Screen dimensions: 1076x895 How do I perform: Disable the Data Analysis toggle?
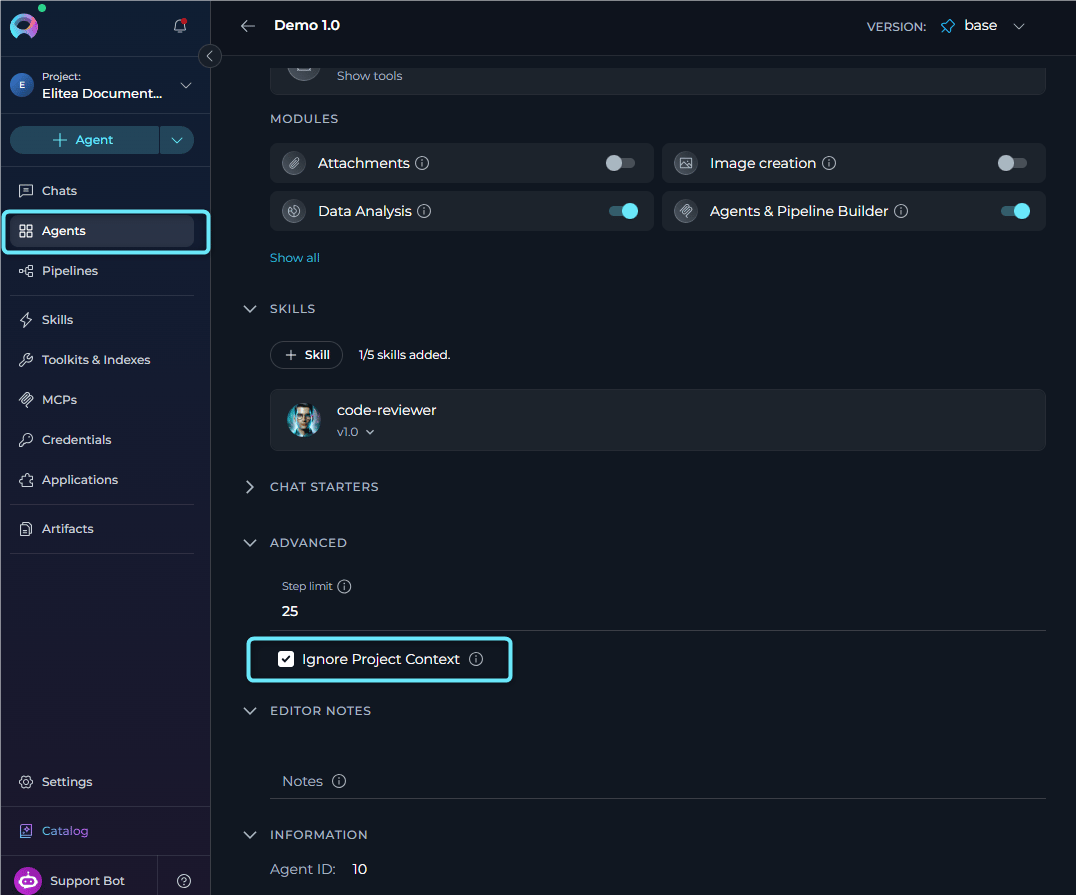(x=623, y=211)
